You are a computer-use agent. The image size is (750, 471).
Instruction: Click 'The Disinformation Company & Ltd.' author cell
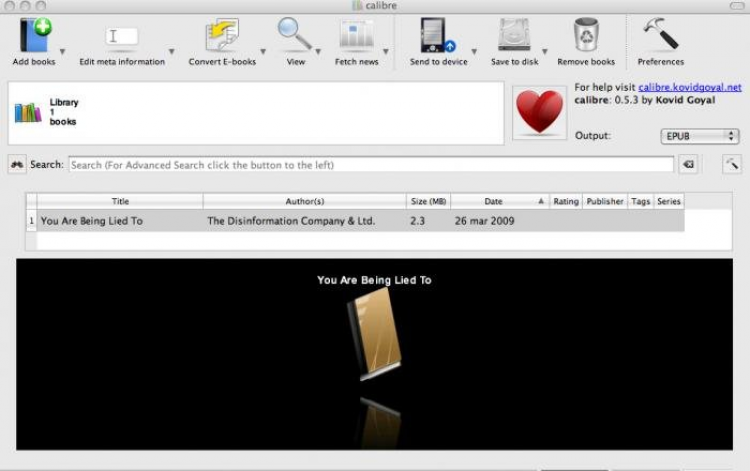point(305,221)
